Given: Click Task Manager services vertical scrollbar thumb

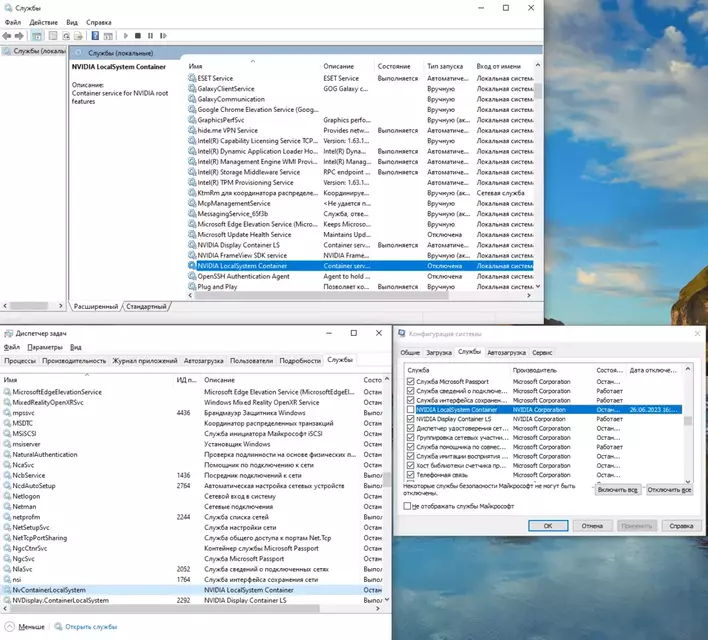Looking at the screenshot, I should (387, 479).
